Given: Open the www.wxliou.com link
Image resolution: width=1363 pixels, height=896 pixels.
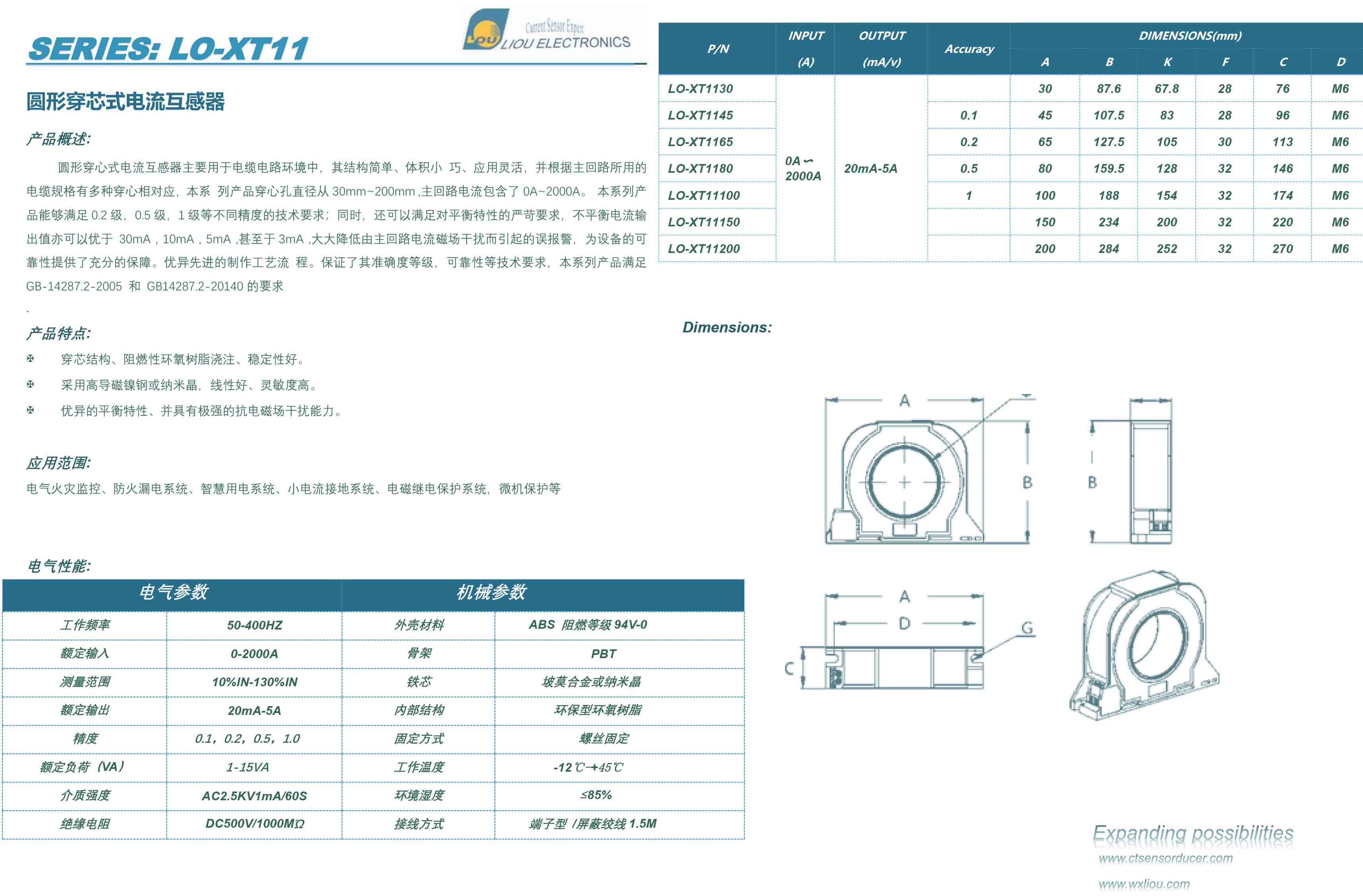Looking at the screenshot, I should pos(1144,884).
